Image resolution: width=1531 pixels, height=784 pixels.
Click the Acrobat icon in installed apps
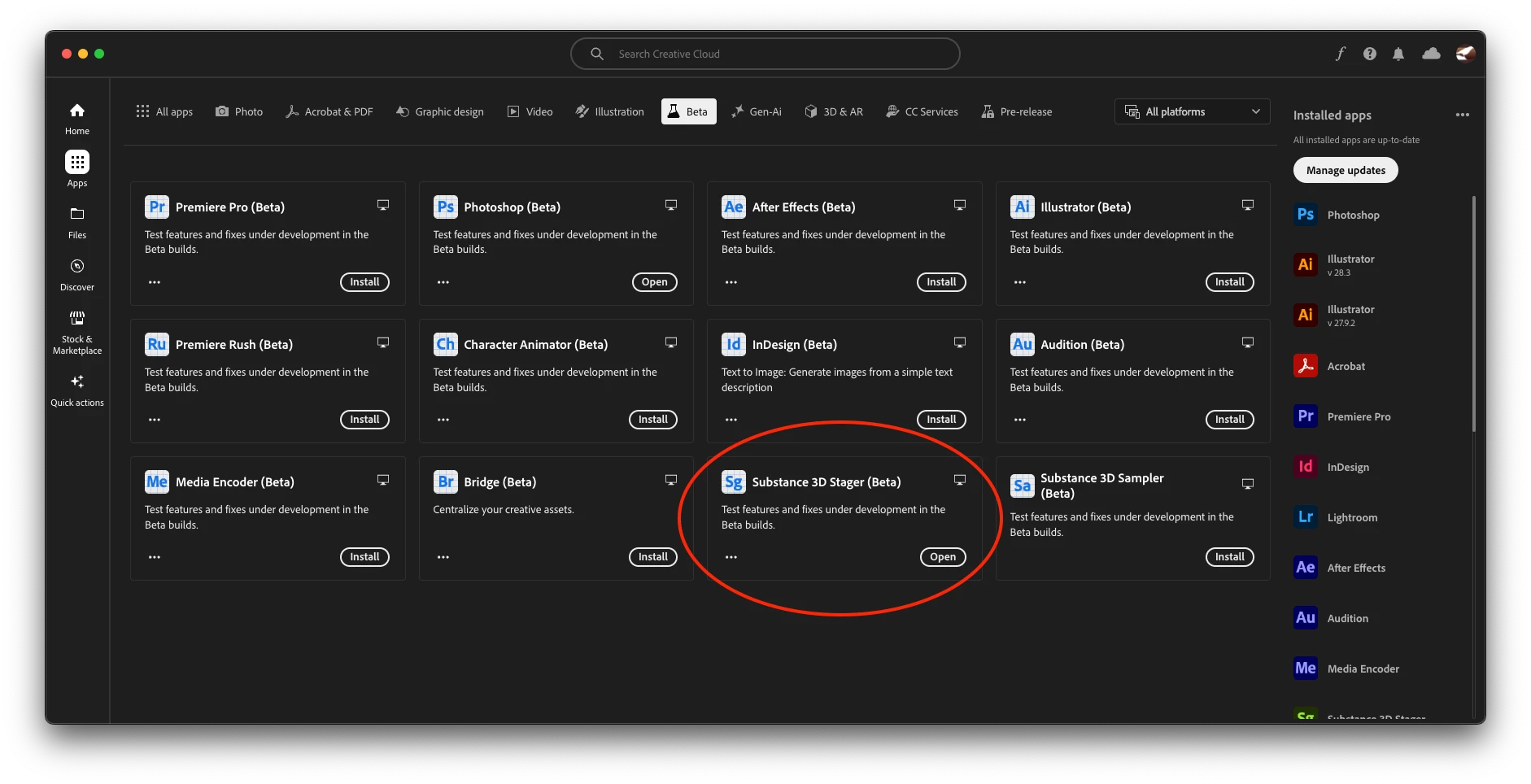tap(1306, 366)
